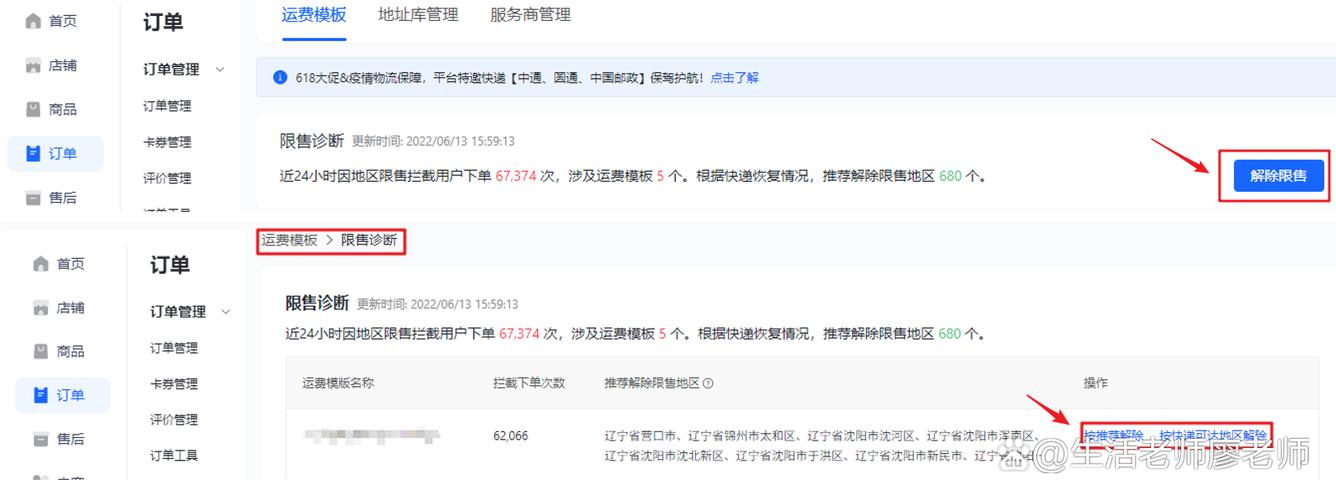Open 评价管理 in upper screenshot

click(167, 178)
